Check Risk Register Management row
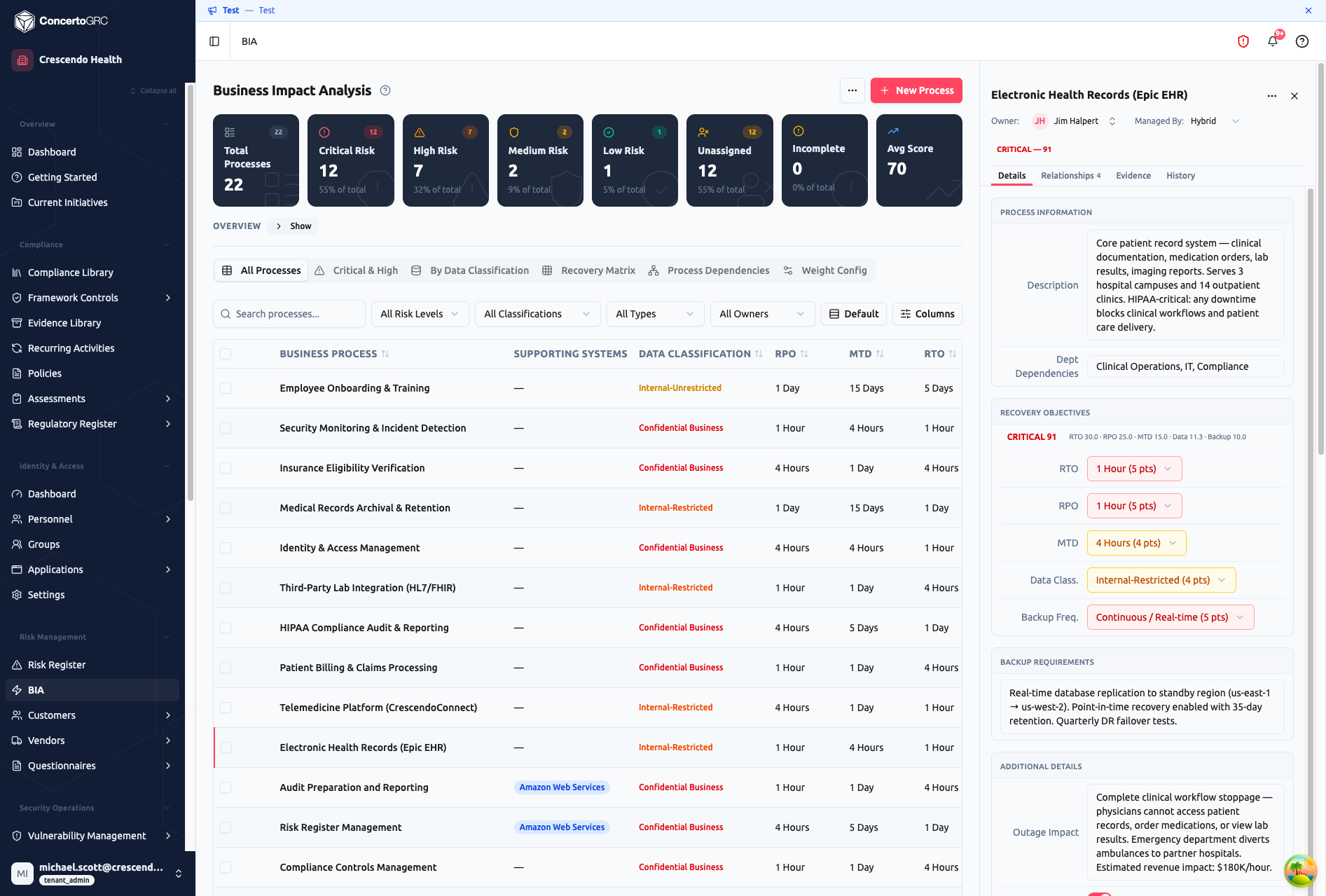Screen dimensions: 1326x896 (x=226, y=827)
